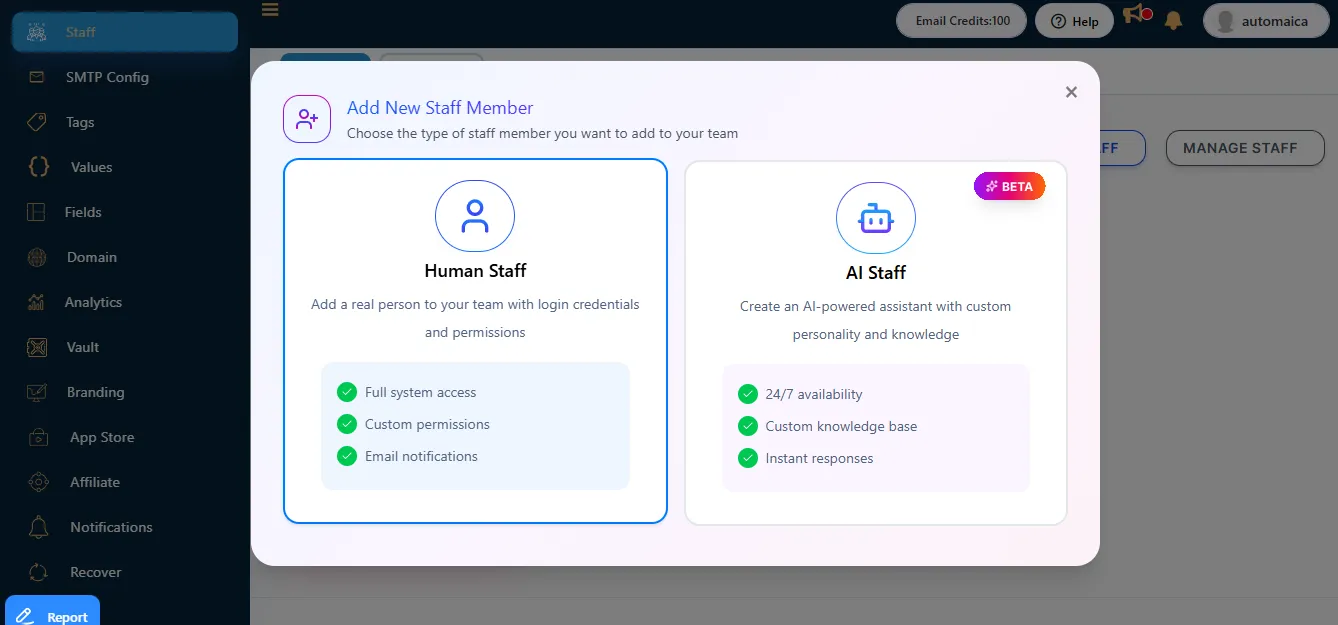Choose the AI Staff option card
This screenshot has height=625, width=1338.
(875, 342)
